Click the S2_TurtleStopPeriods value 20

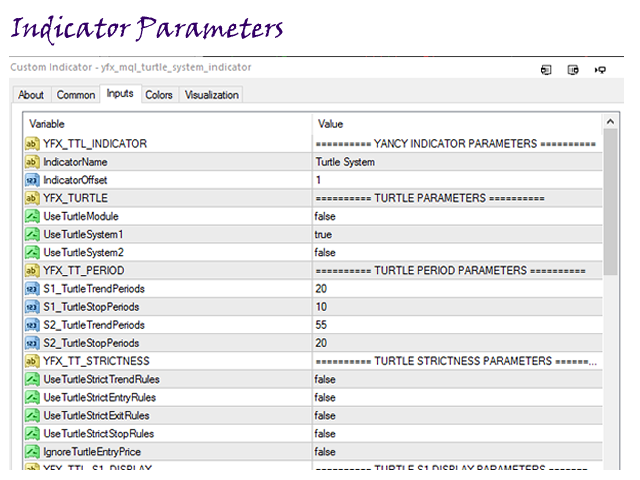(x=321, y=343)
